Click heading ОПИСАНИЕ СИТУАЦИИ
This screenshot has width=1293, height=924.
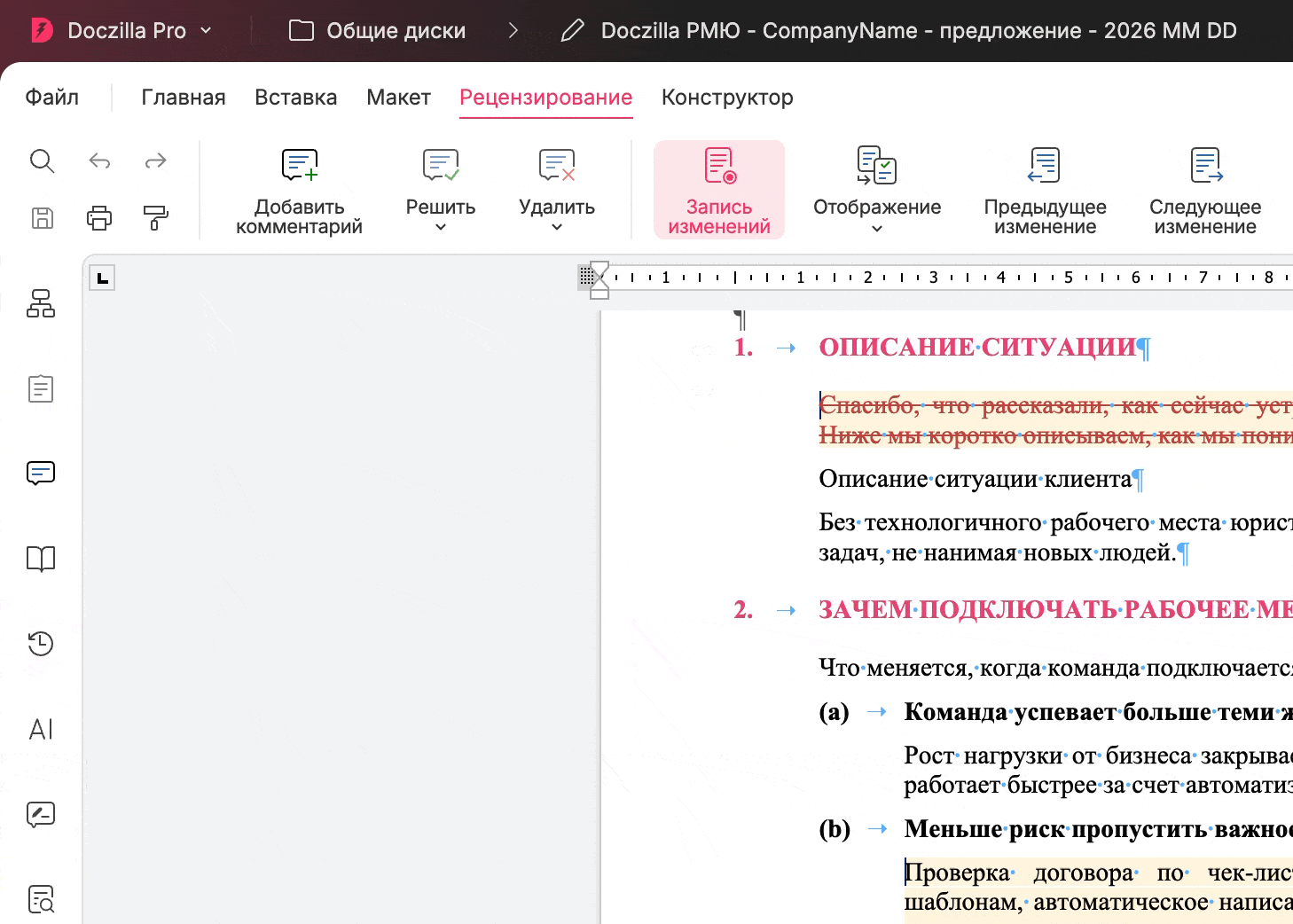tap(977, 348)
